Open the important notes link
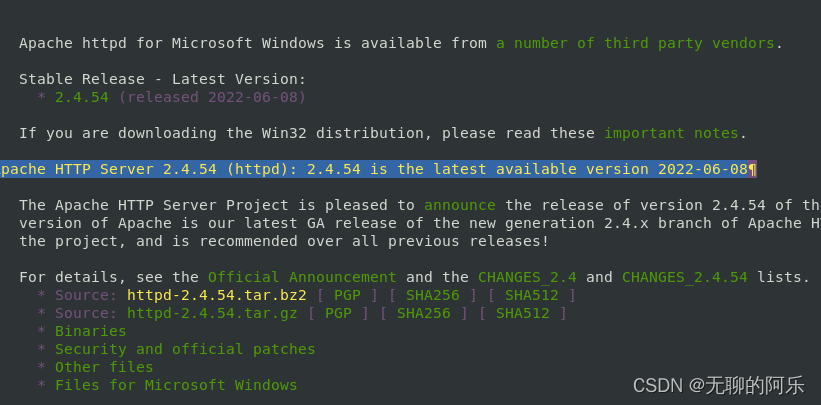This screenshot has width=821, height=405. (x=671, y=134)
